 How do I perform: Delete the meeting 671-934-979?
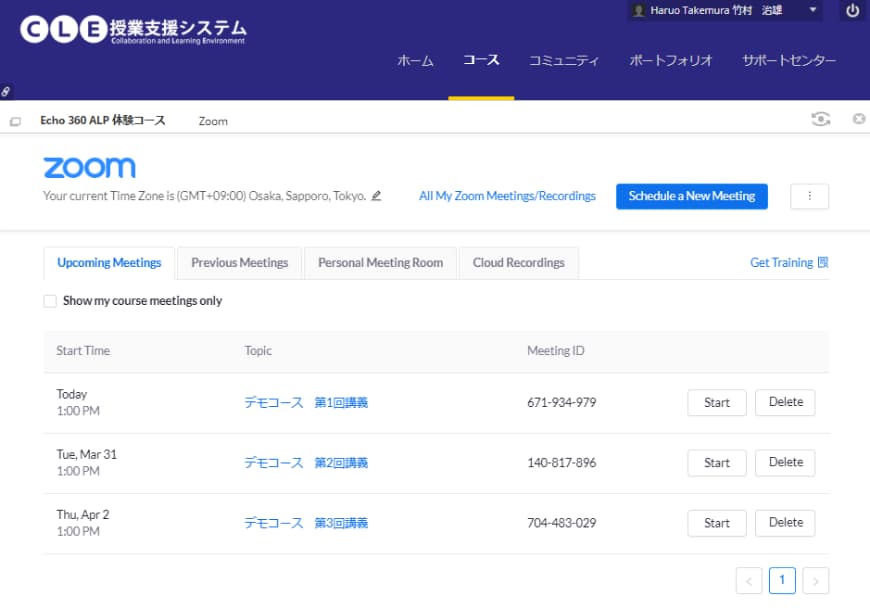[x=786, y=402]
